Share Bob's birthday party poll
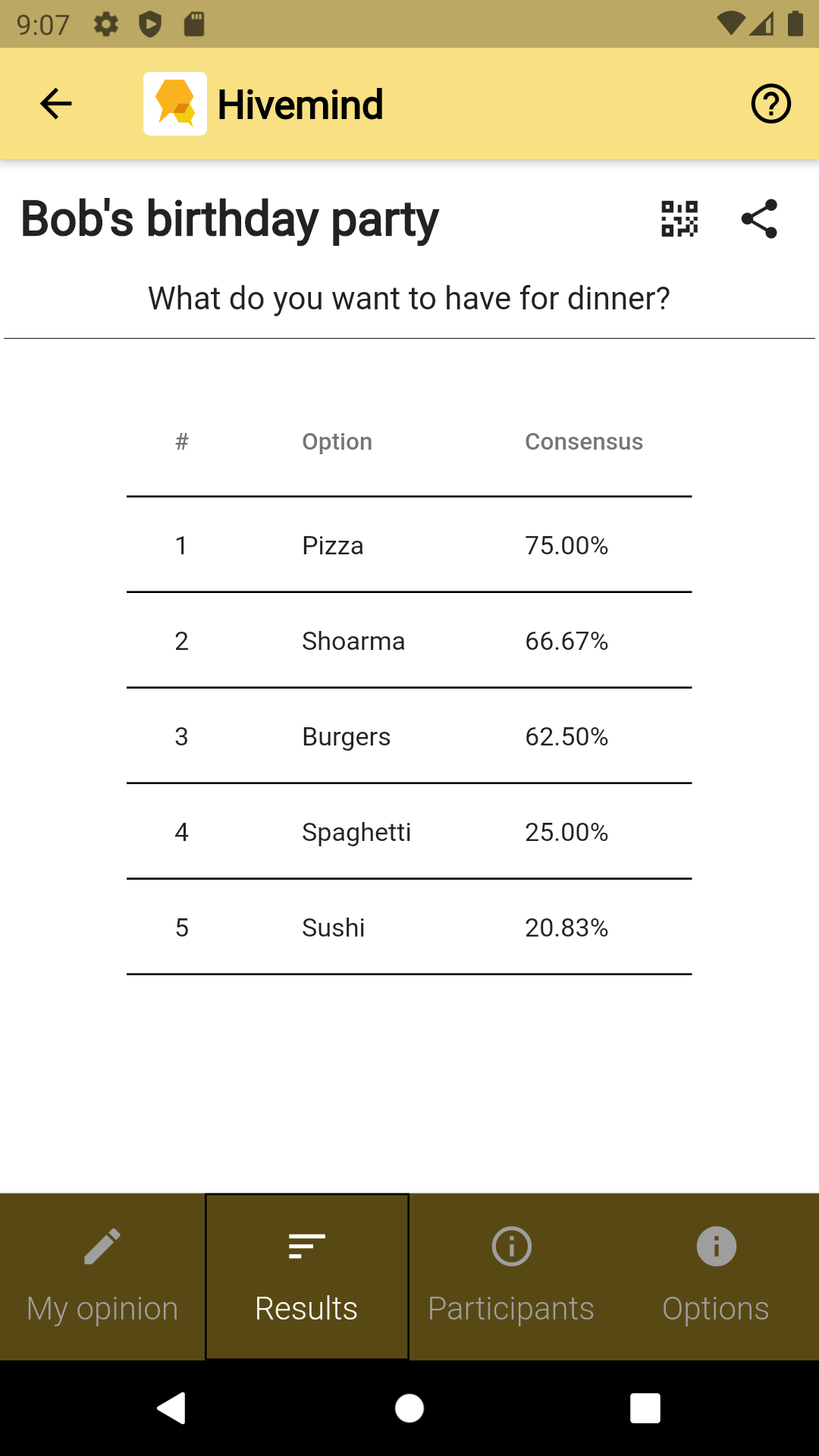Screen dimensions: 819x1456 759,219
